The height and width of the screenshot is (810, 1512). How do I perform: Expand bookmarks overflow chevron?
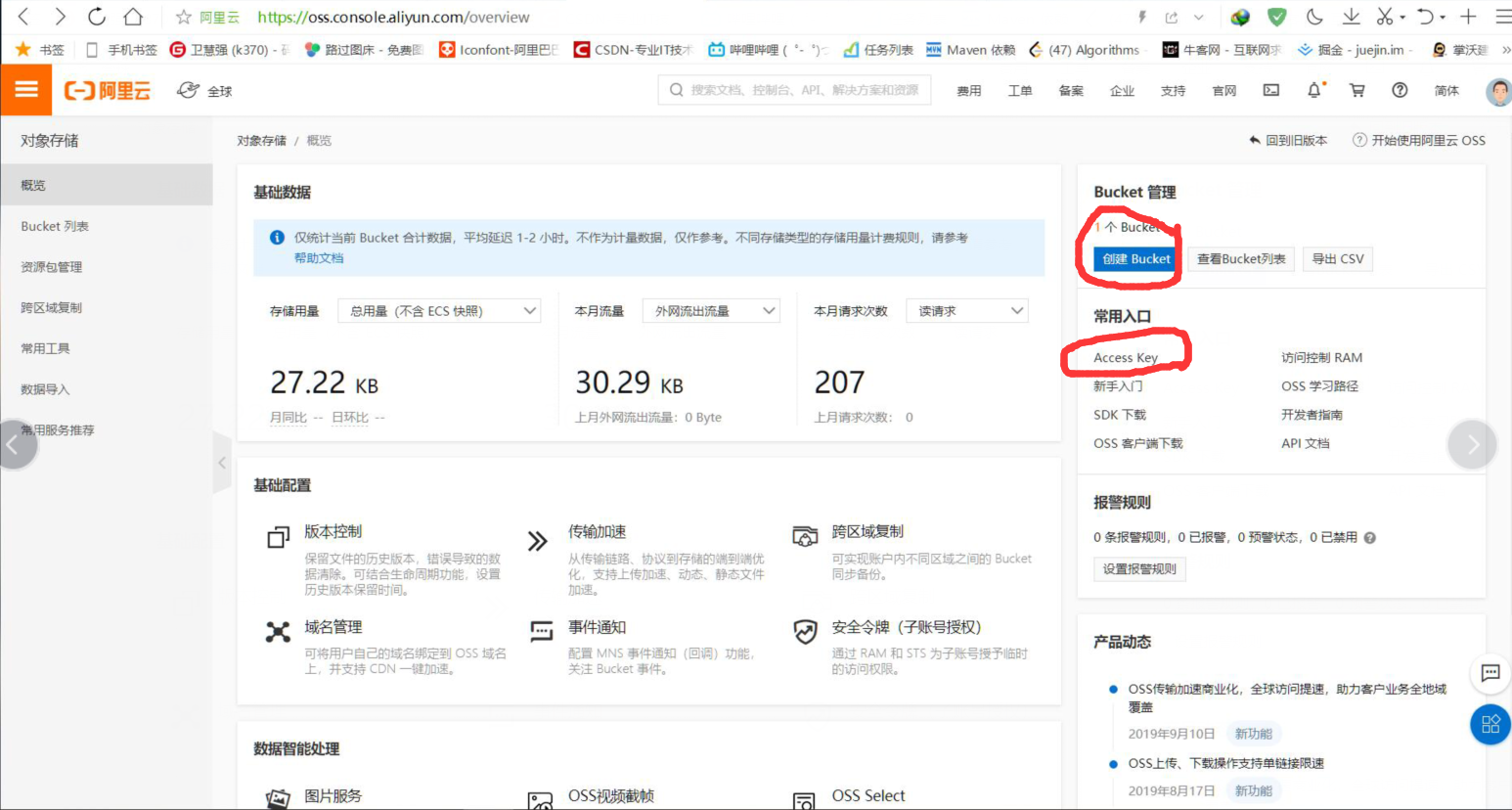[1506, 49]
